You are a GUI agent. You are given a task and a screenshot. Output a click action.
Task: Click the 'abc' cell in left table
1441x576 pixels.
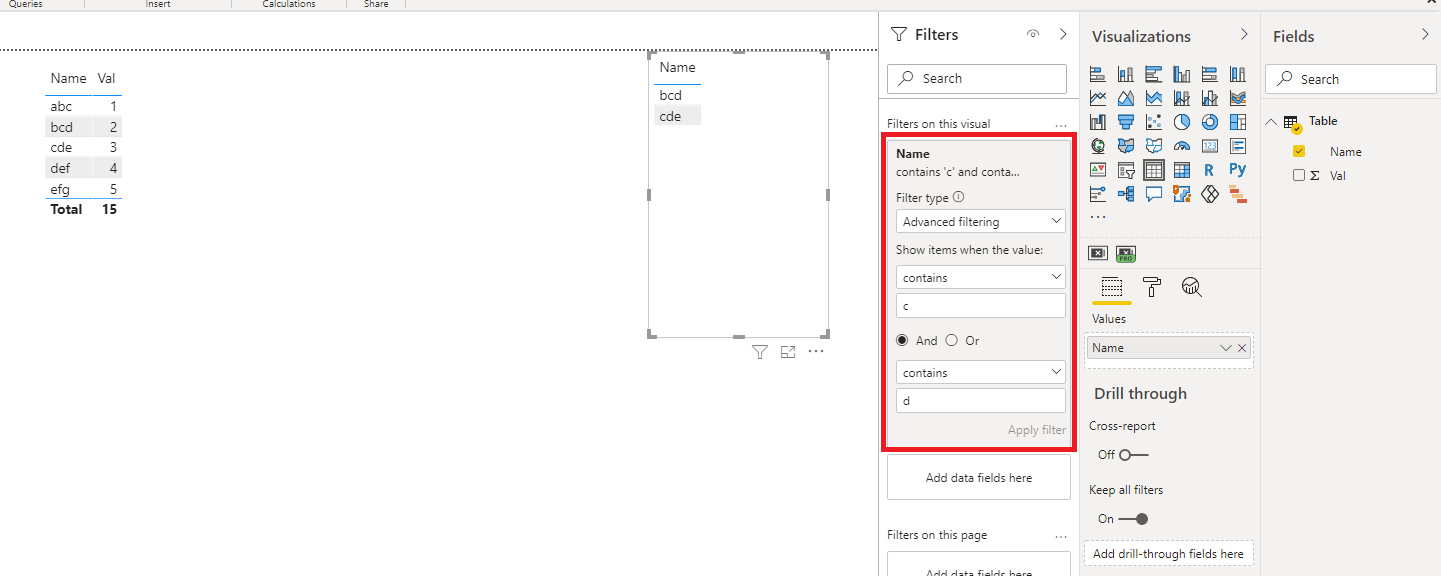61,107
